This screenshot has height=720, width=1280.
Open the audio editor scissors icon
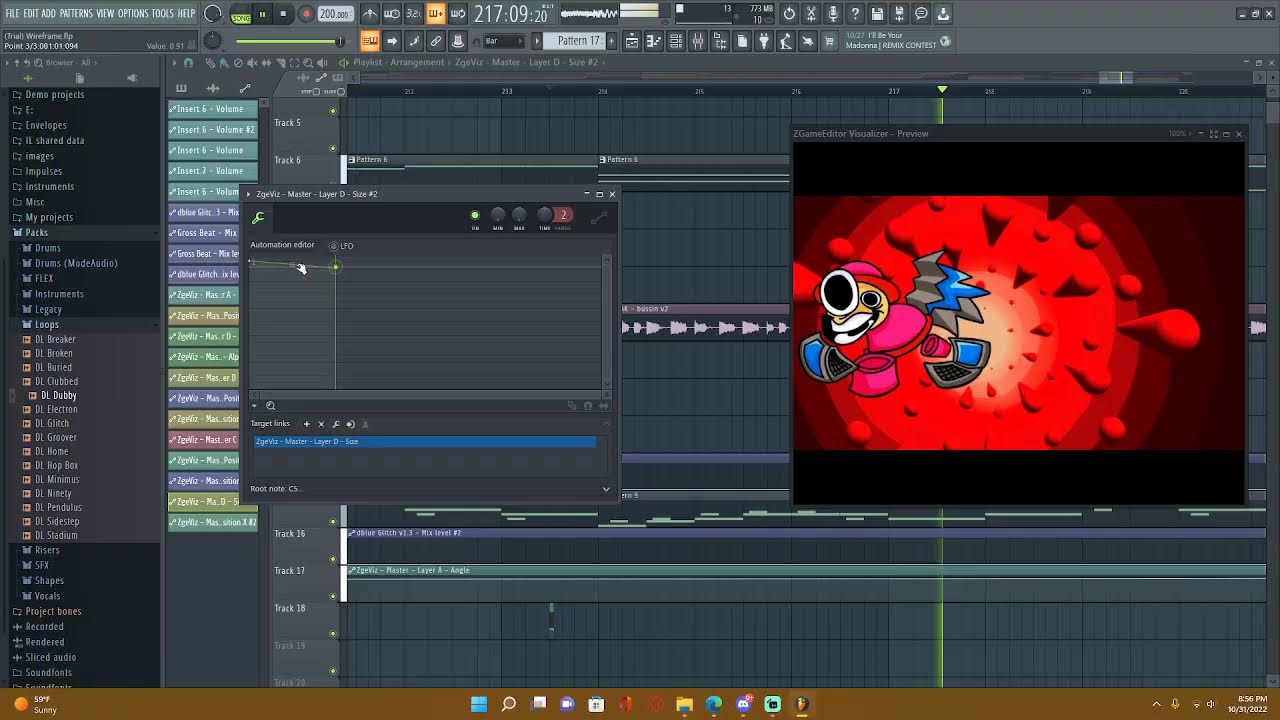click(811, 14)
